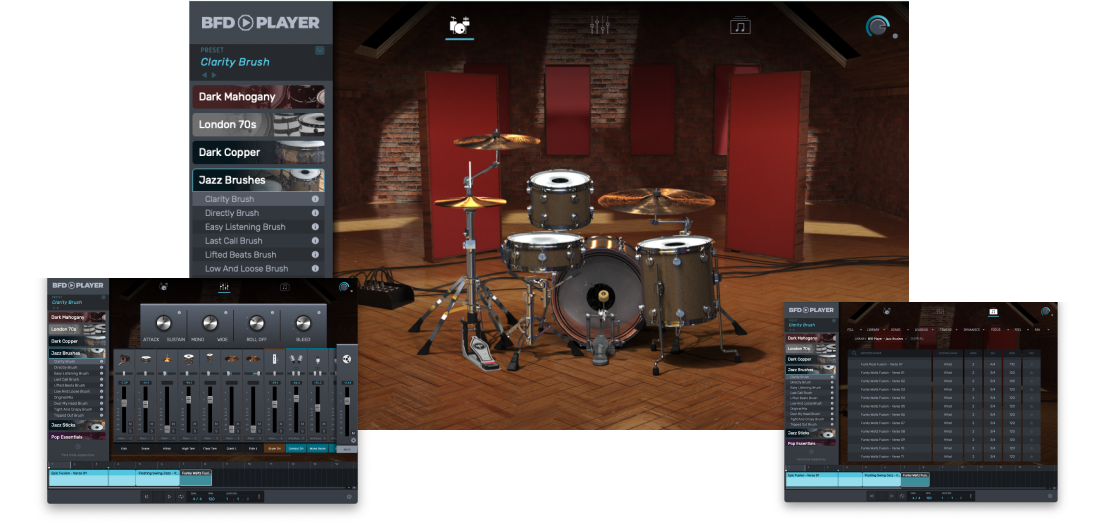The height and width of the screenshot is (527, 1100).
Task: Click the Kick channel icon in mixer window
Action: point(124,359)
